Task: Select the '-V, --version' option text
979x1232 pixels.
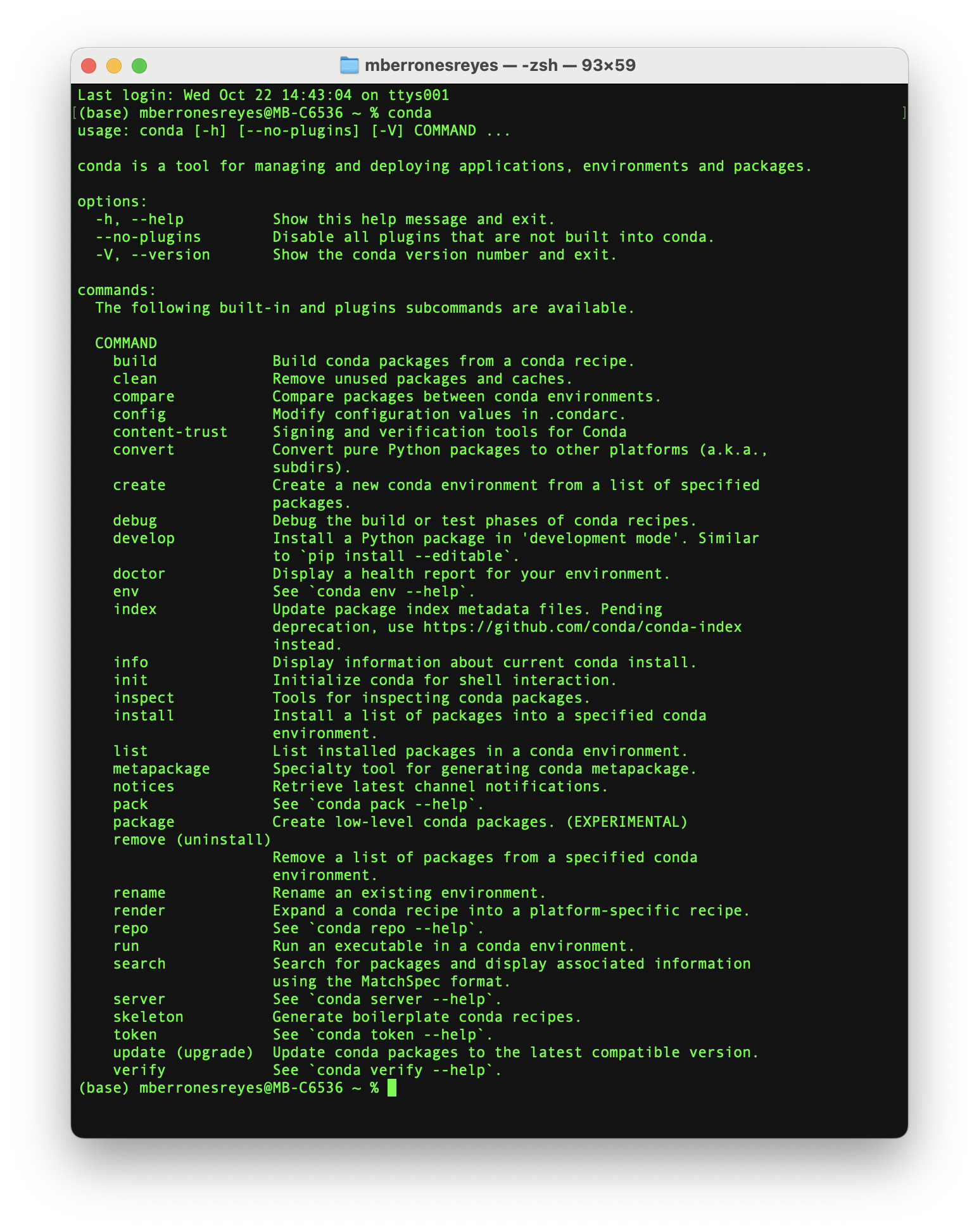Action: coord(154,254)
